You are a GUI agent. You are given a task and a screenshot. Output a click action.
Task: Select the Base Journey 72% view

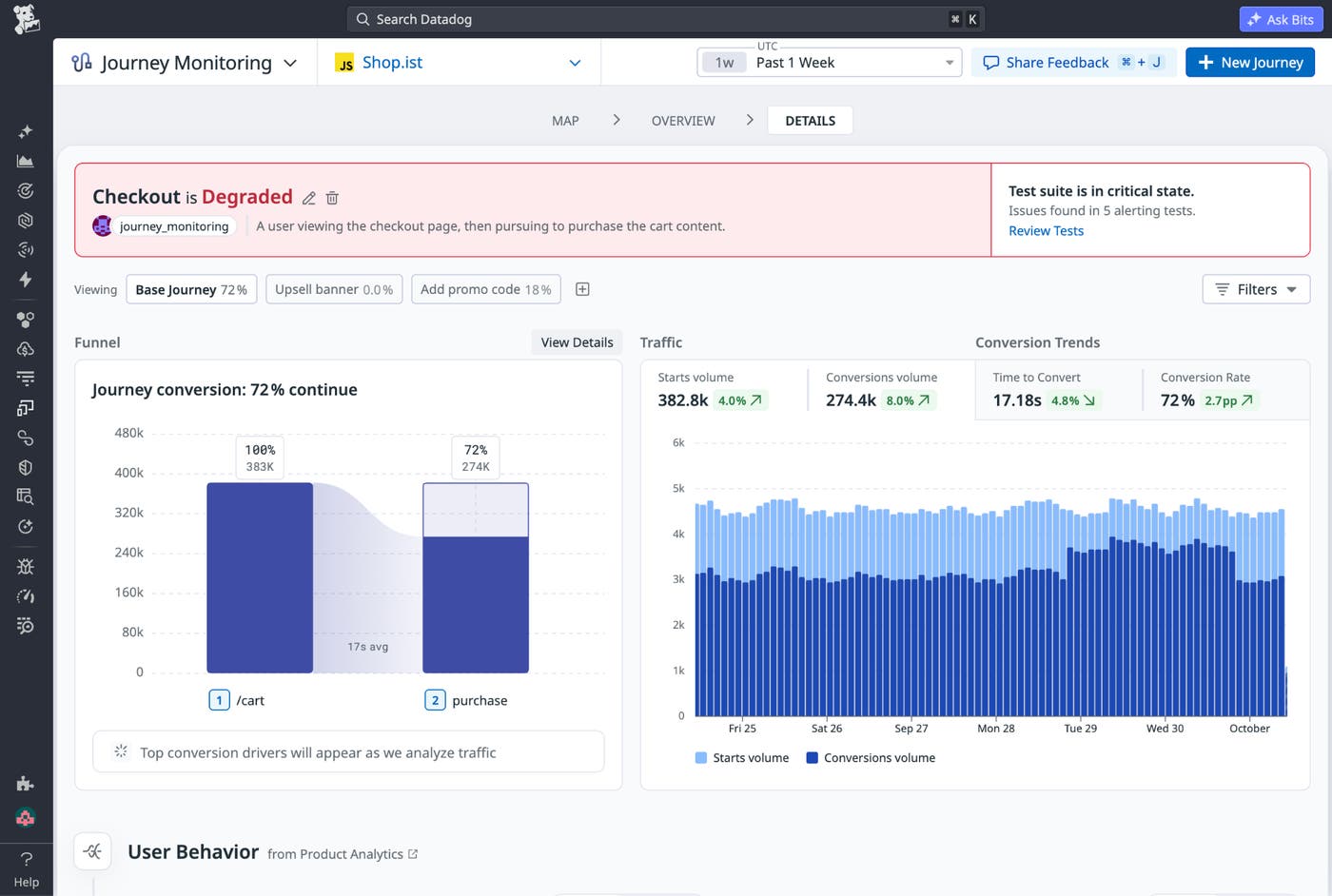click(x=191, y=289)
